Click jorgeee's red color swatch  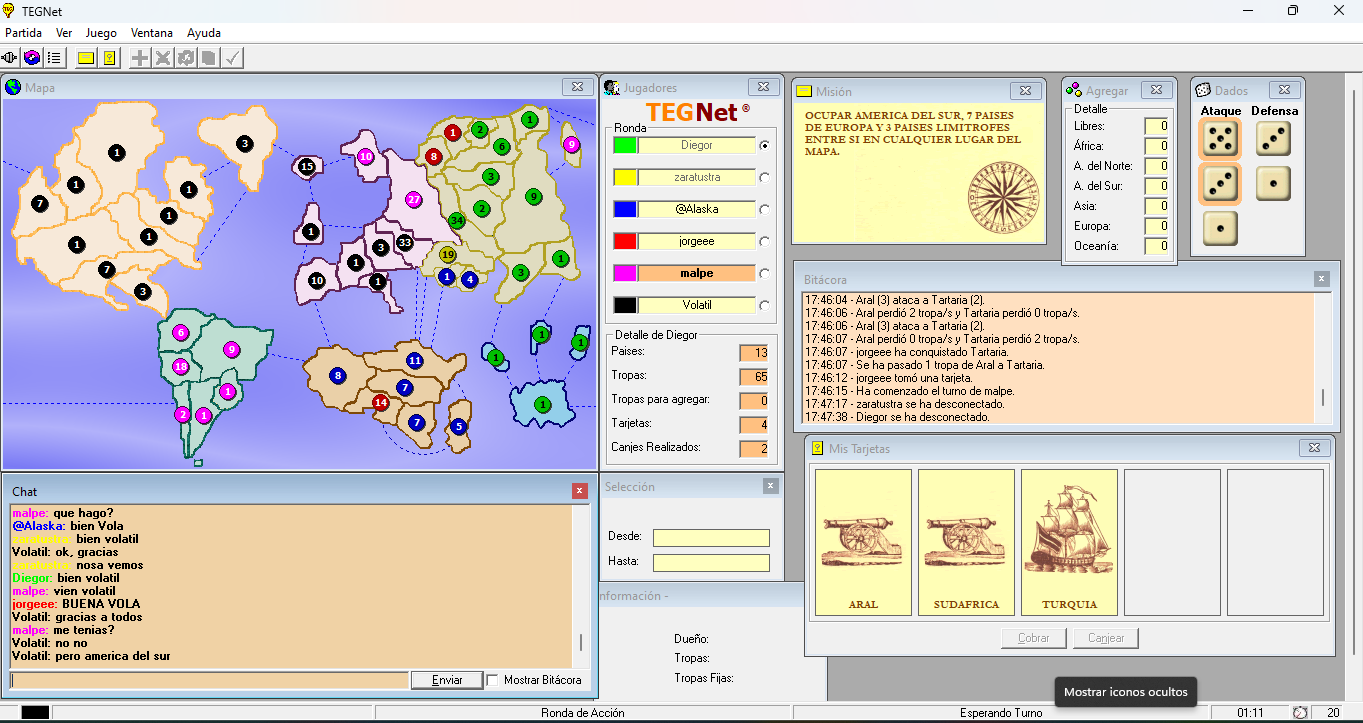click(625, 241)
